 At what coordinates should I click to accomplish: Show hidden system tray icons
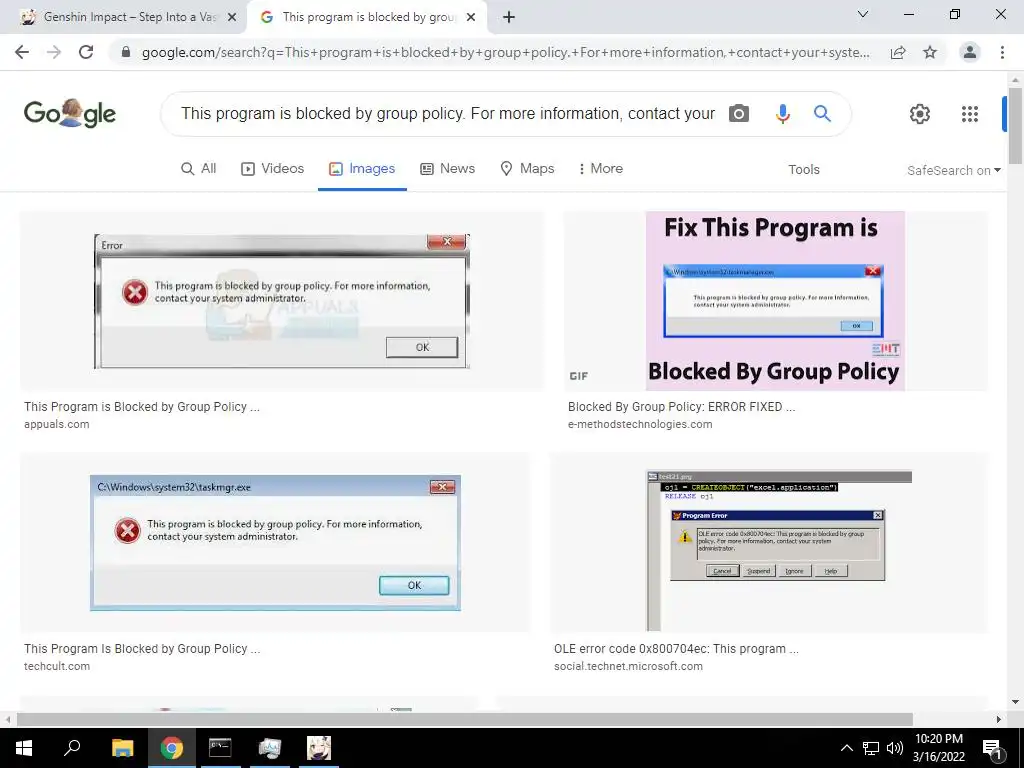tap(846, 748)
